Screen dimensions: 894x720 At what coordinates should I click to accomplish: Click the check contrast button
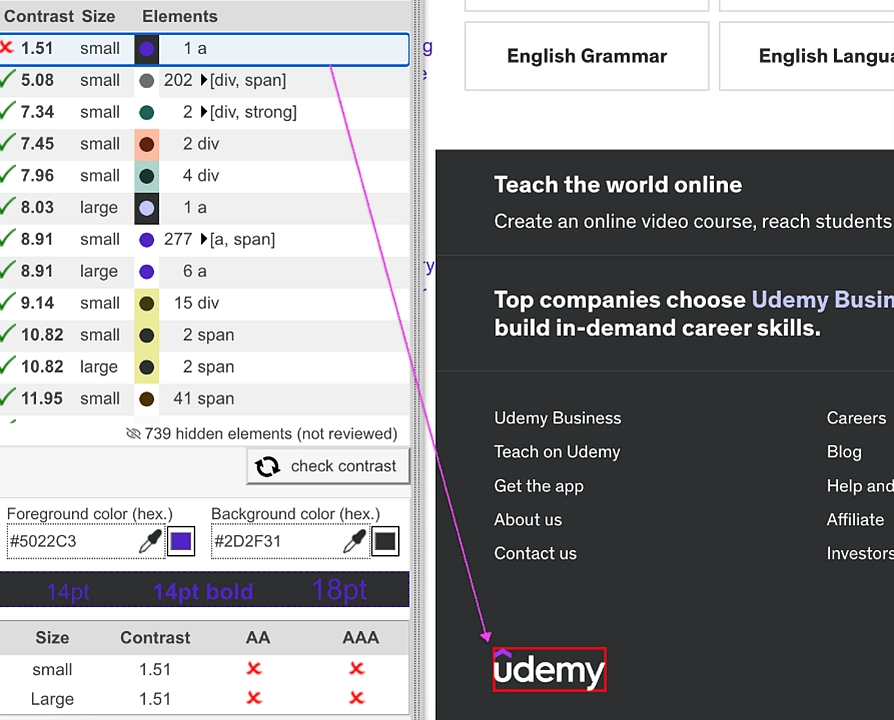tap(328, 466)
